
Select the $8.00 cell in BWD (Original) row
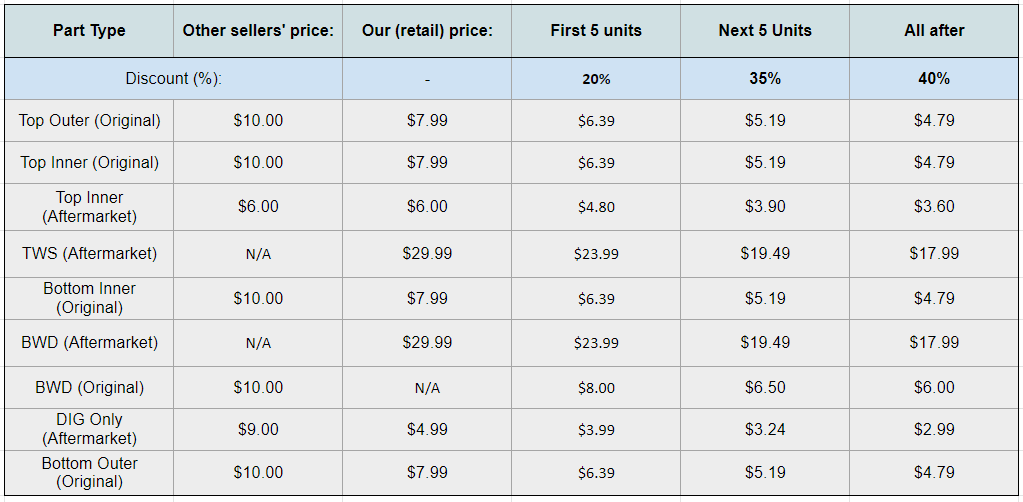tap(596, 388)
